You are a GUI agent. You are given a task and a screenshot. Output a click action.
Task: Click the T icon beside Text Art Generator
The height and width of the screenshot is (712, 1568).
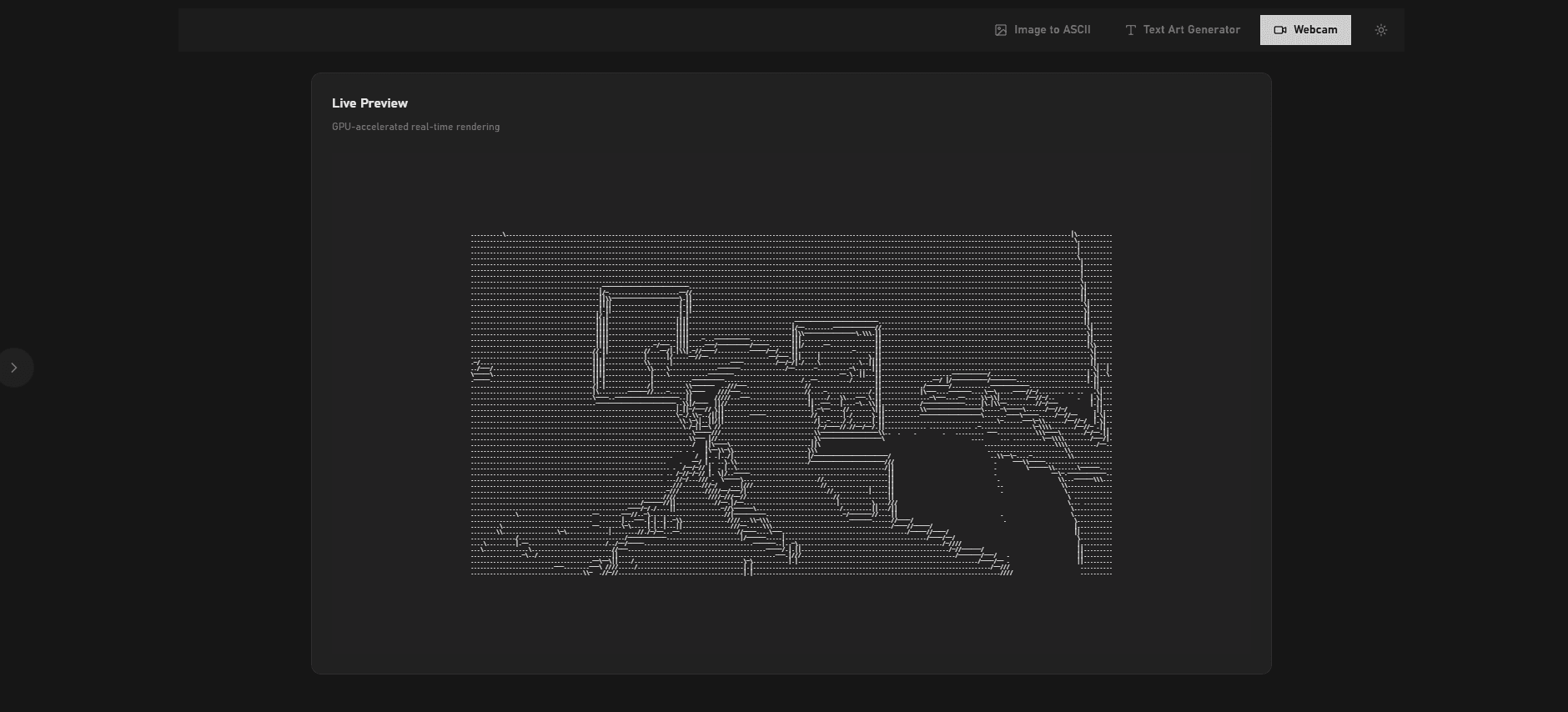1131,30
